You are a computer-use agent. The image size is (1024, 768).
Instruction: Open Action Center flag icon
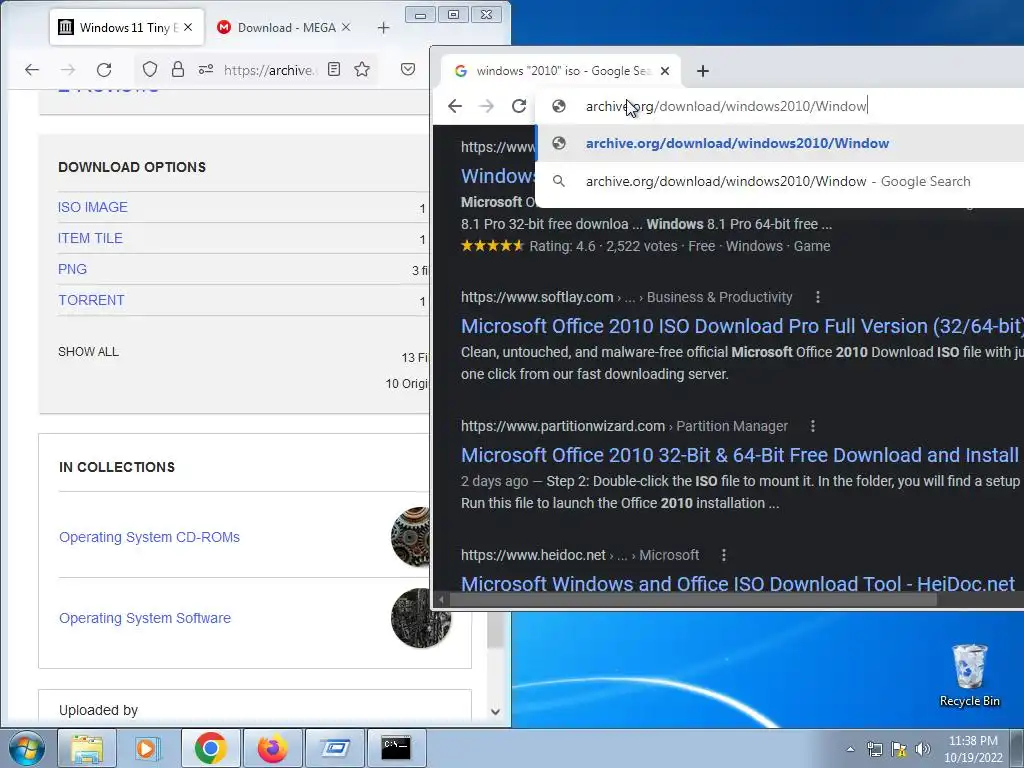pyautogui.click(x=899, y=749)
